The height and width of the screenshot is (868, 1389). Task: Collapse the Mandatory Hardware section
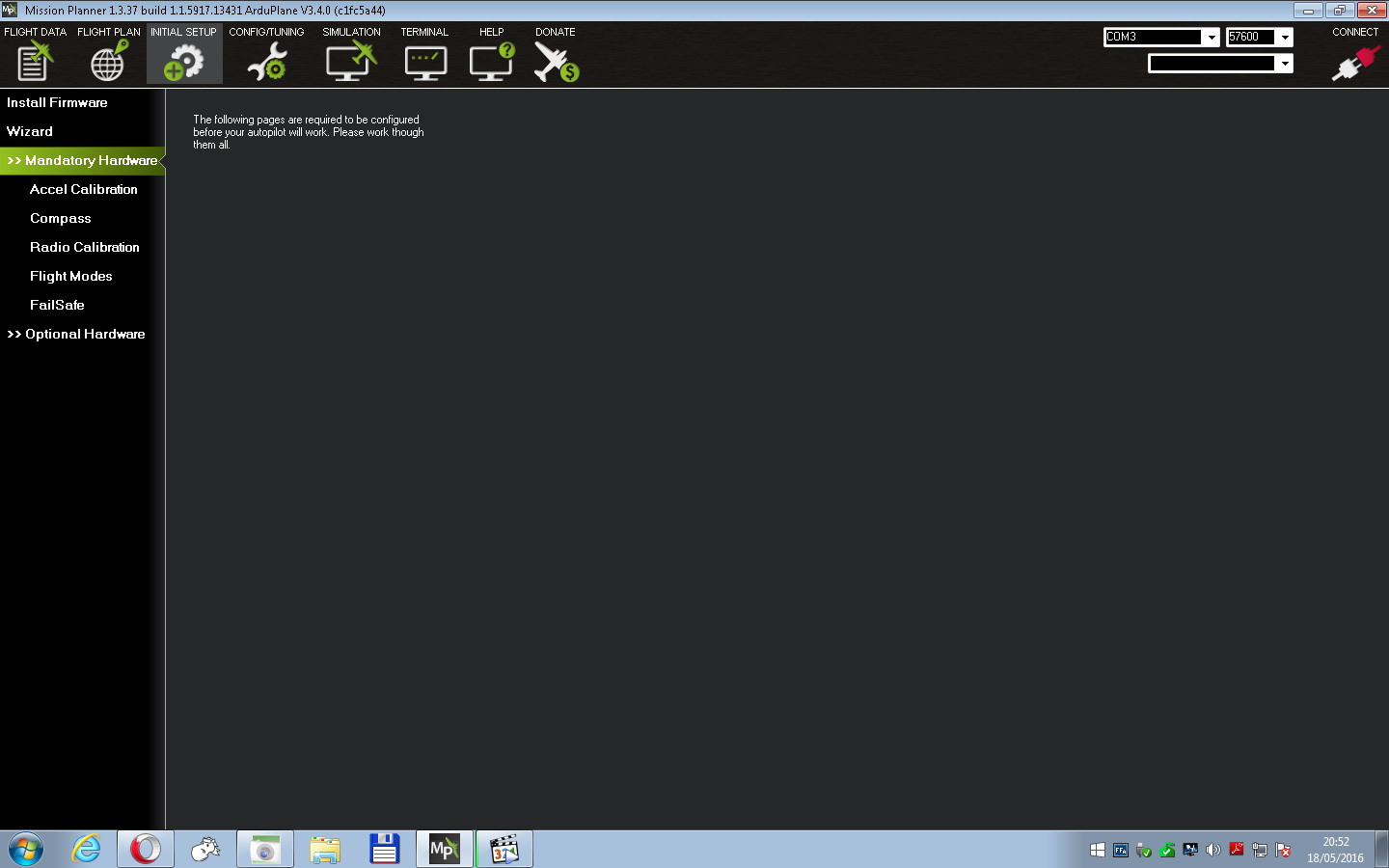click(x=82, y=160)
